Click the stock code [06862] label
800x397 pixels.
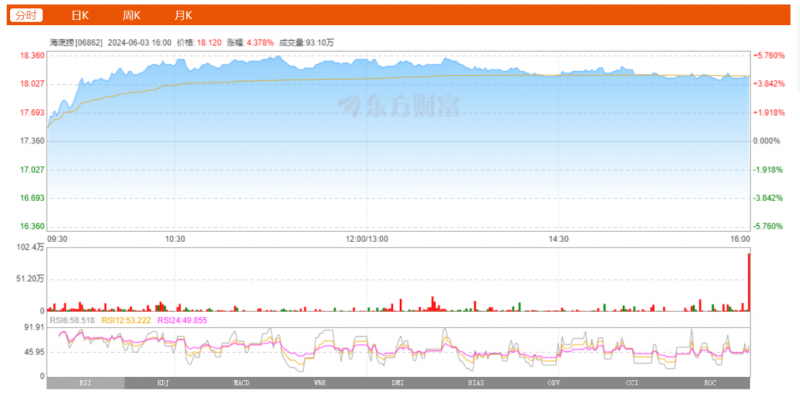(89, 43)
